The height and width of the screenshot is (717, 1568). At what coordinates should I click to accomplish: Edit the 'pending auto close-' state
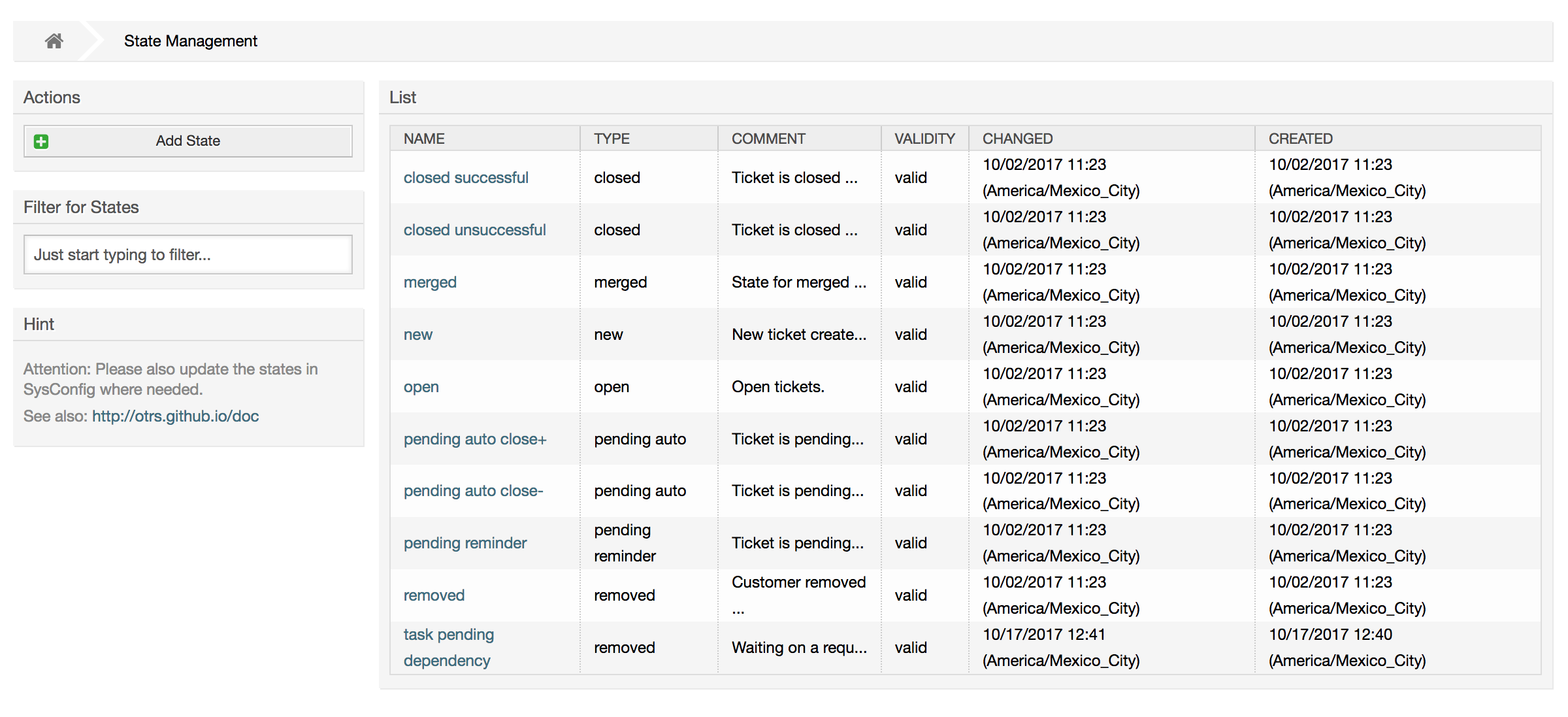[x=473, y=491]
